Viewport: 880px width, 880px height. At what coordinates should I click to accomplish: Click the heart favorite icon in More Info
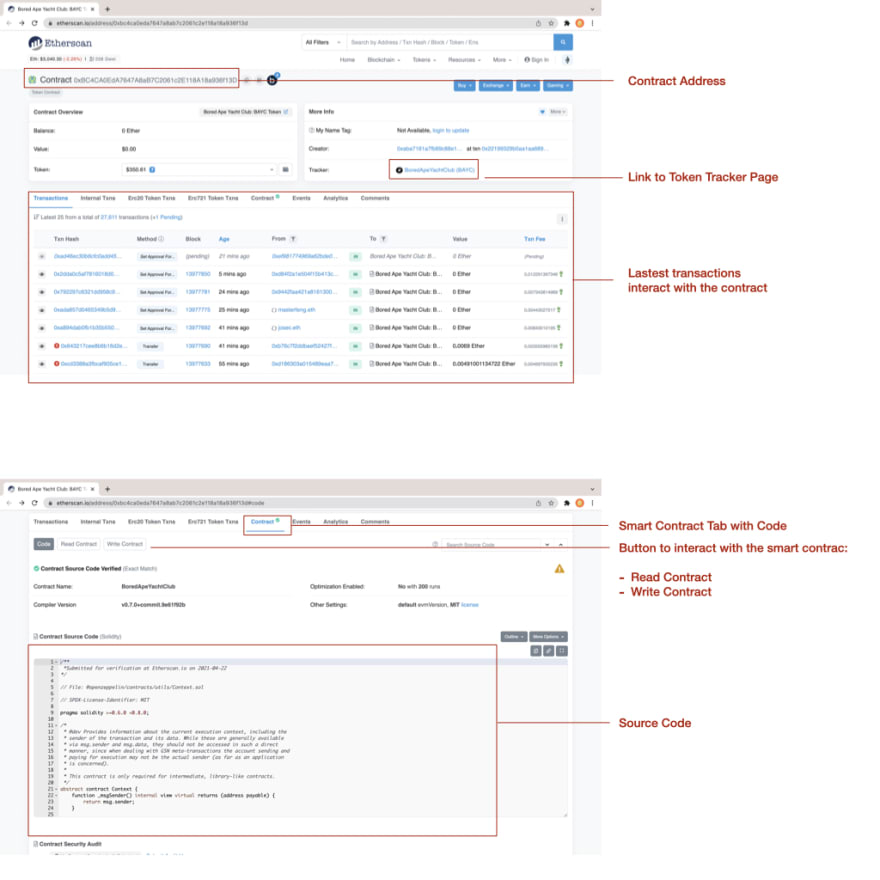542,112
